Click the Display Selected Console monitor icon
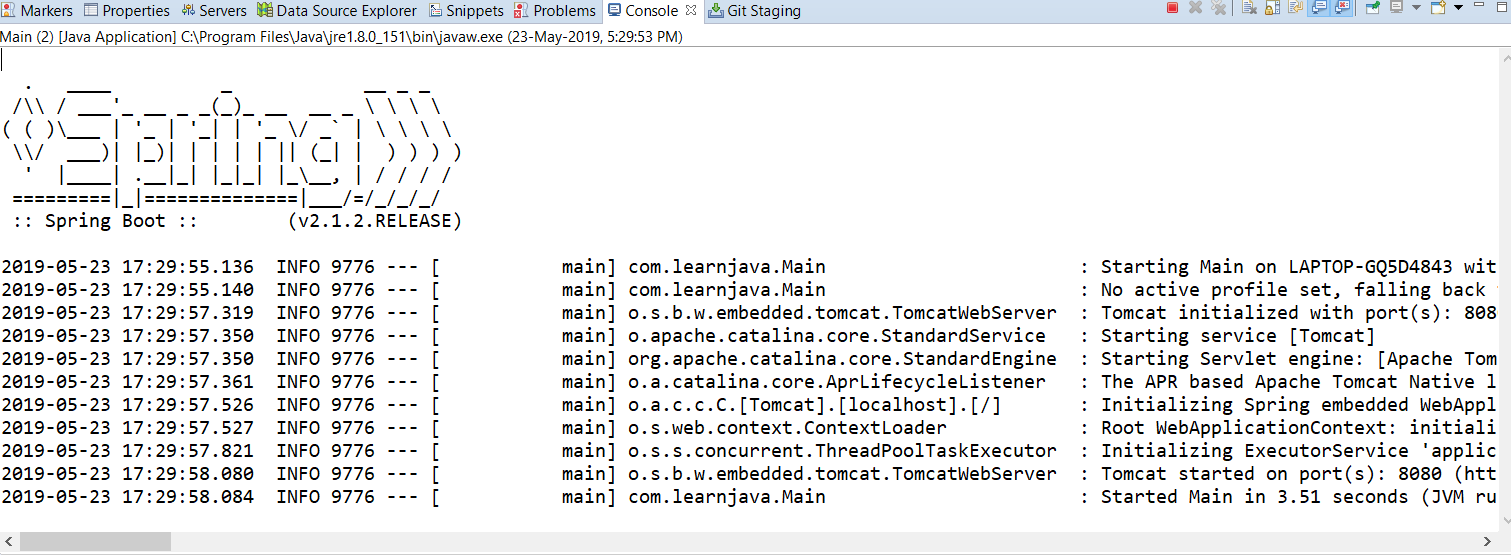Screen dimensions: 1511x555 [x=1397, y=8]
